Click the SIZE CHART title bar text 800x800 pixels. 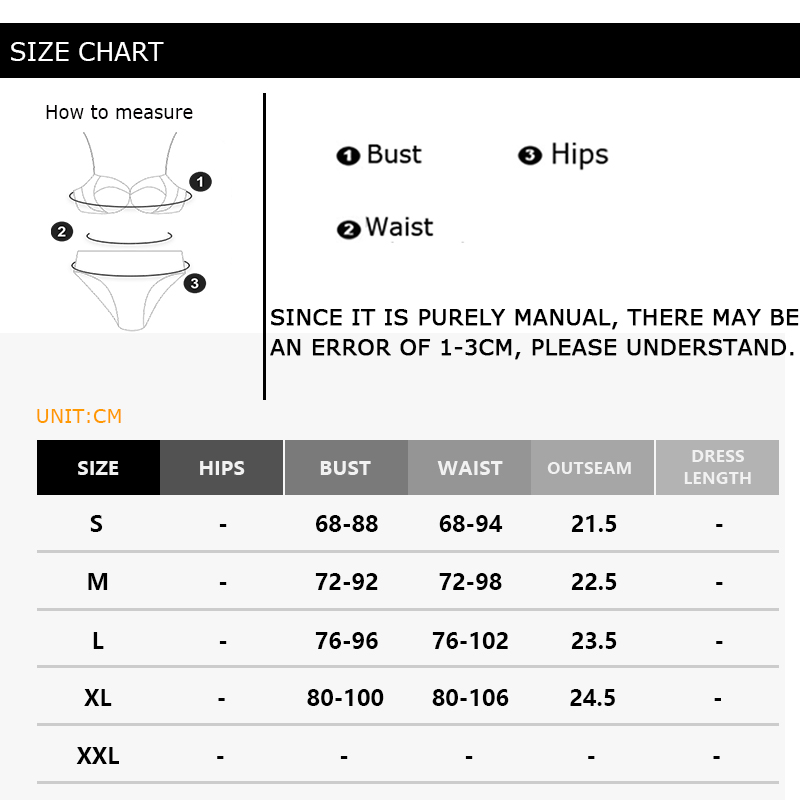[86, 52]
